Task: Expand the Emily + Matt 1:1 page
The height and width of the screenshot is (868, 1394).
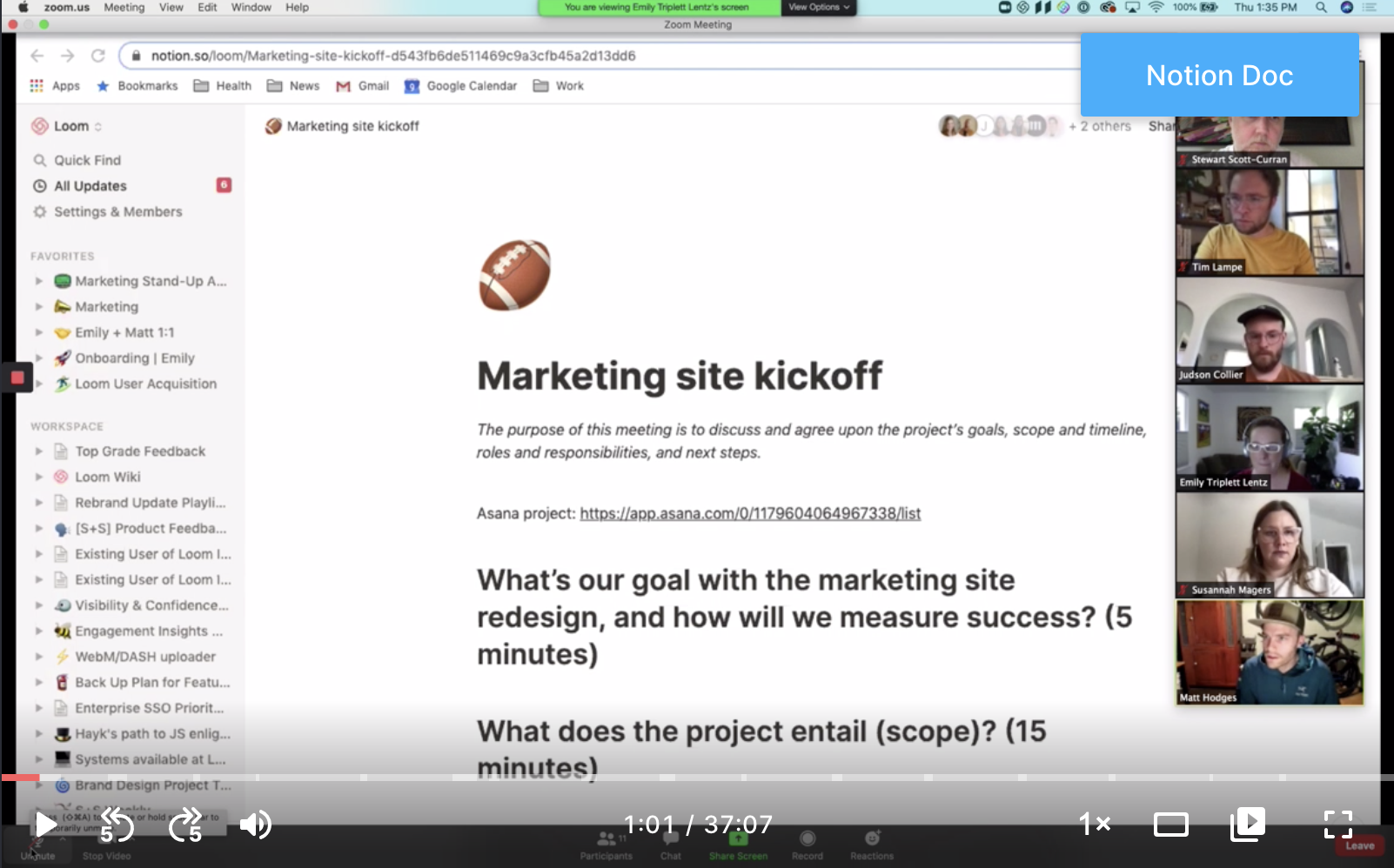Action: [39, 332]
